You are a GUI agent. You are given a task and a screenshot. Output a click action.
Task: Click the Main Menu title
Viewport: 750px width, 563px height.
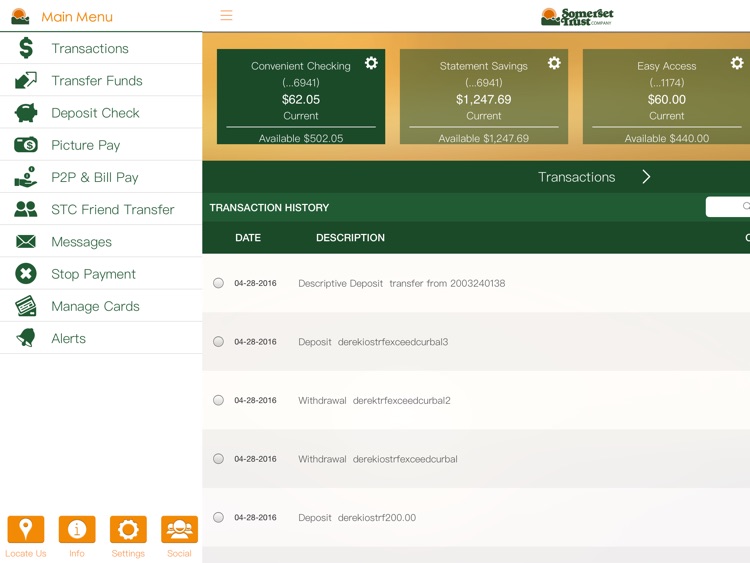pos(77,17)
